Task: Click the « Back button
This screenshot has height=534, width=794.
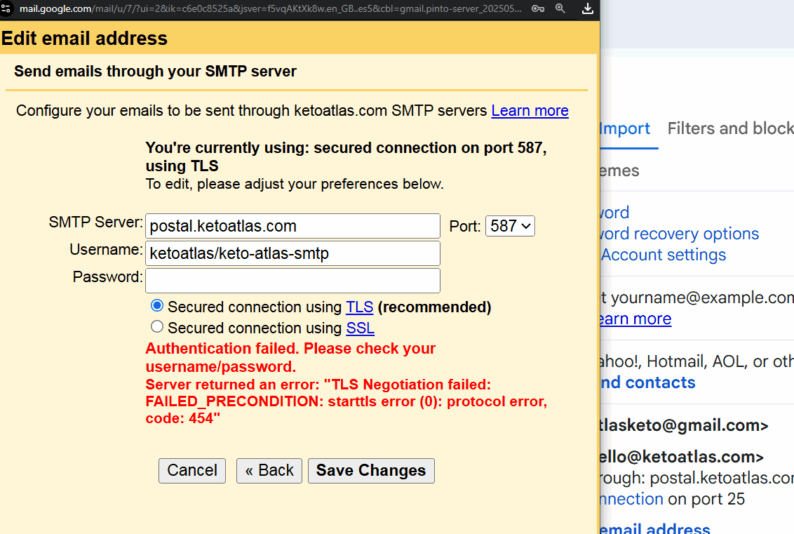Action: point(269,471)
